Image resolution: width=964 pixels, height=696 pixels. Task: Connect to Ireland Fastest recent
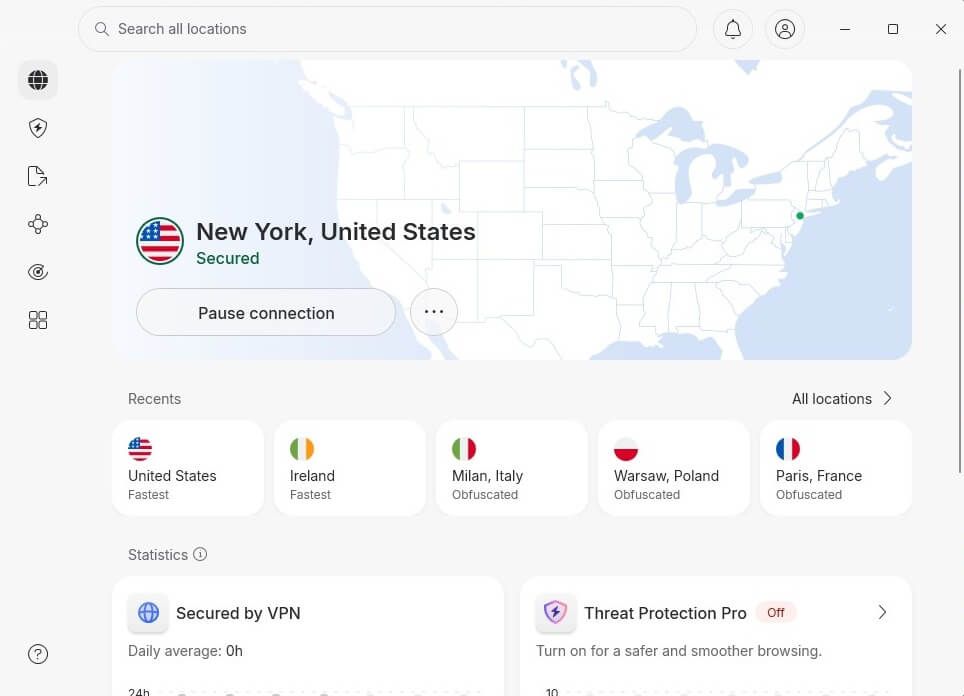pyautogui.click(x=350, y=468)
